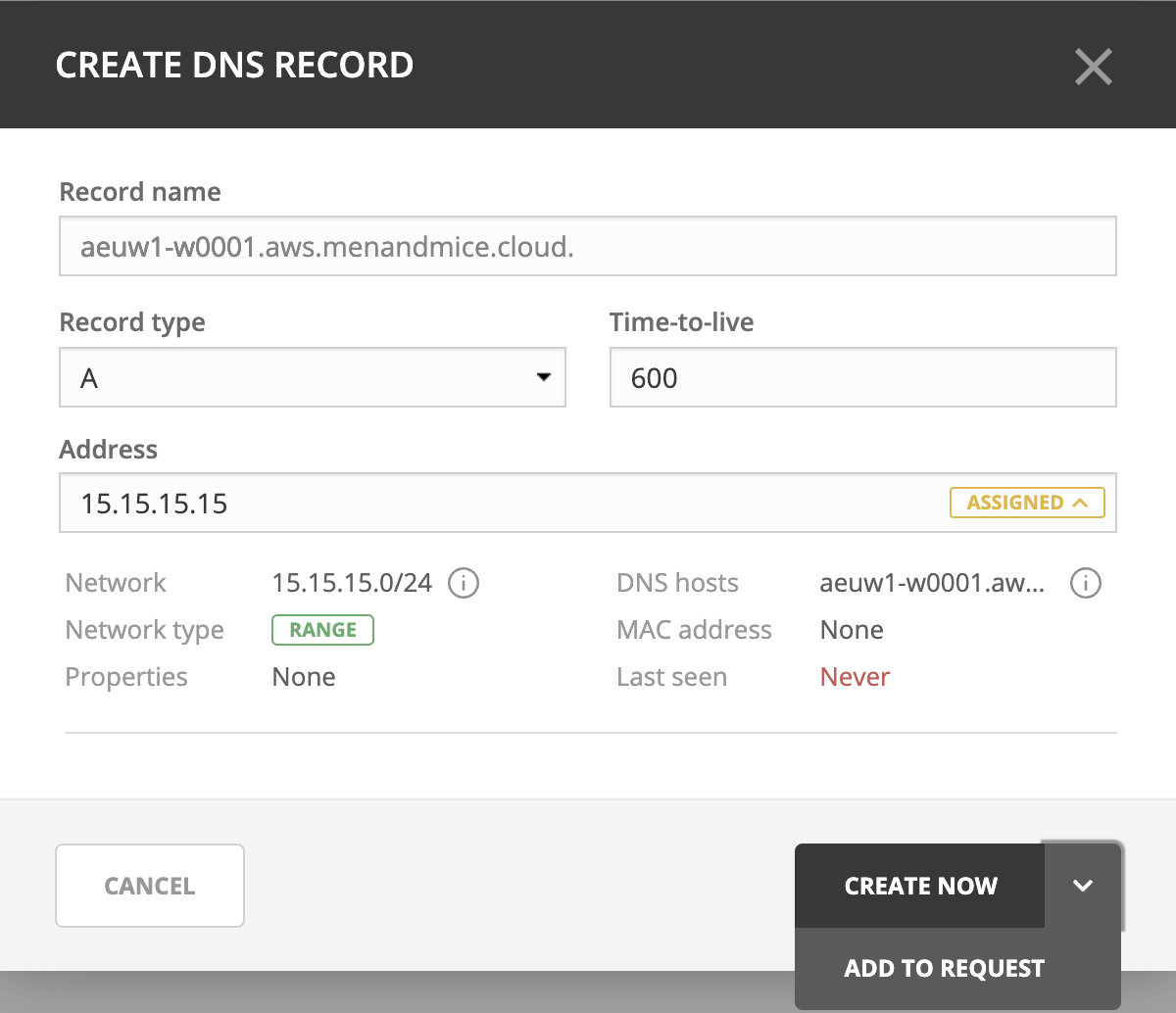Click the Time-to-live label
Image resolution: width=1176 pixels, height=1013 pixels.
pyautogui.click(x=681, y=322)
